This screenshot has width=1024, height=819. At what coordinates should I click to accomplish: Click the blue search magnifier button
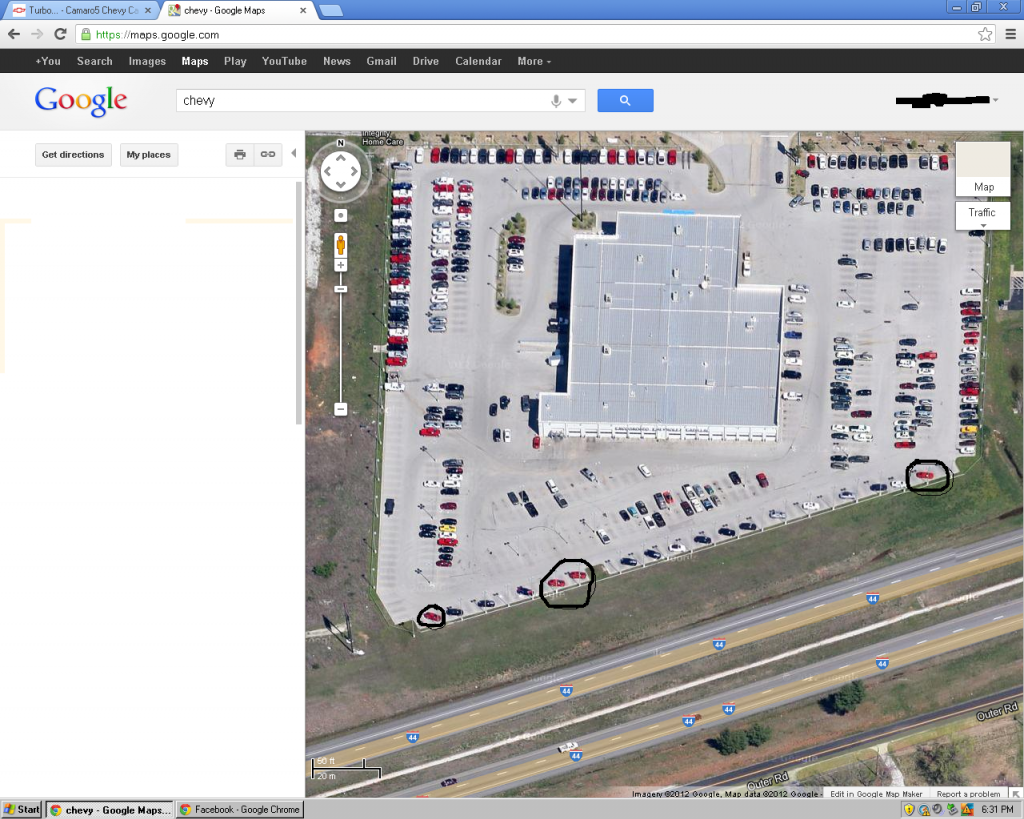(x=625, y=101)
